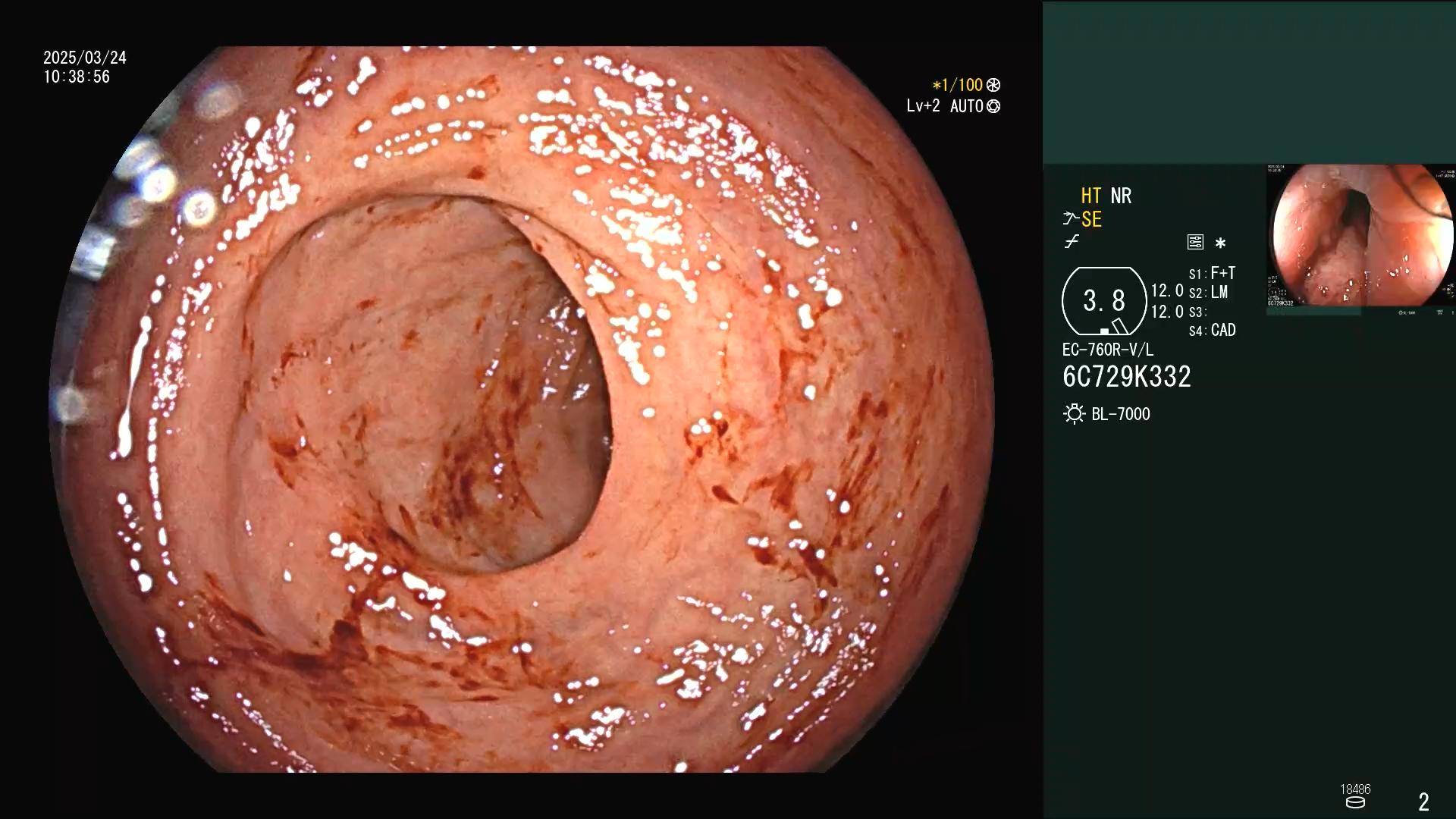Click the date 2025/03/24
The height and width of the screenshot is (819, 1456).
[85, 58]
